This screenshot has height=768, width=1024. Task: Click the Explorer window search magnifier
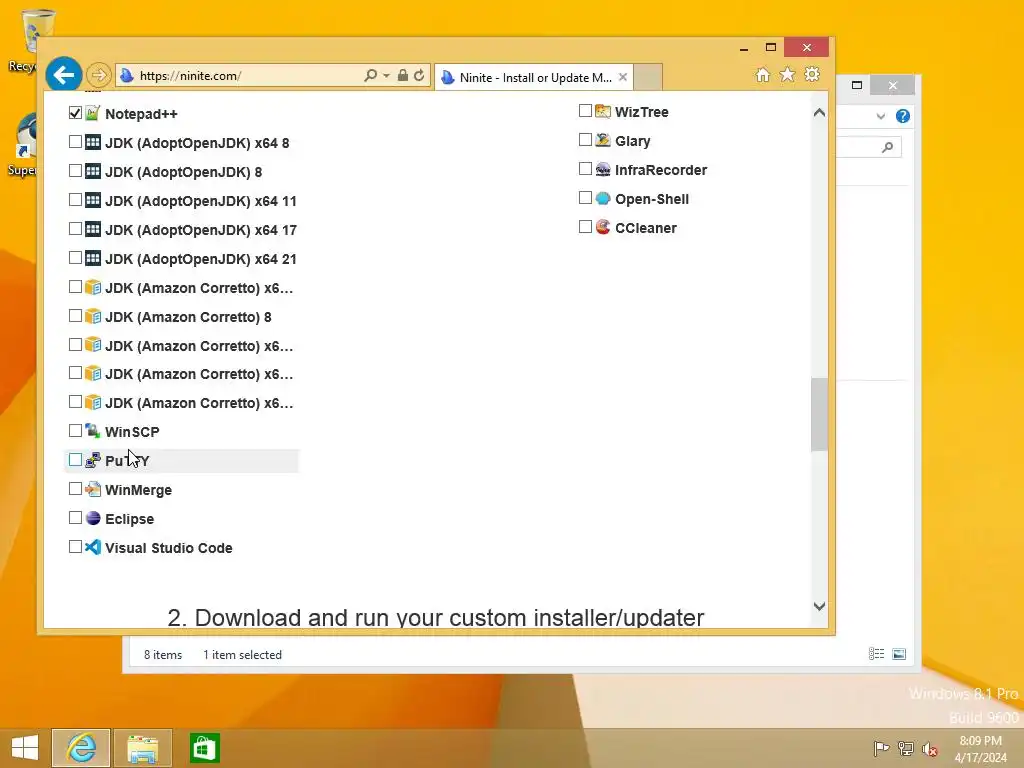pos(887,147)
